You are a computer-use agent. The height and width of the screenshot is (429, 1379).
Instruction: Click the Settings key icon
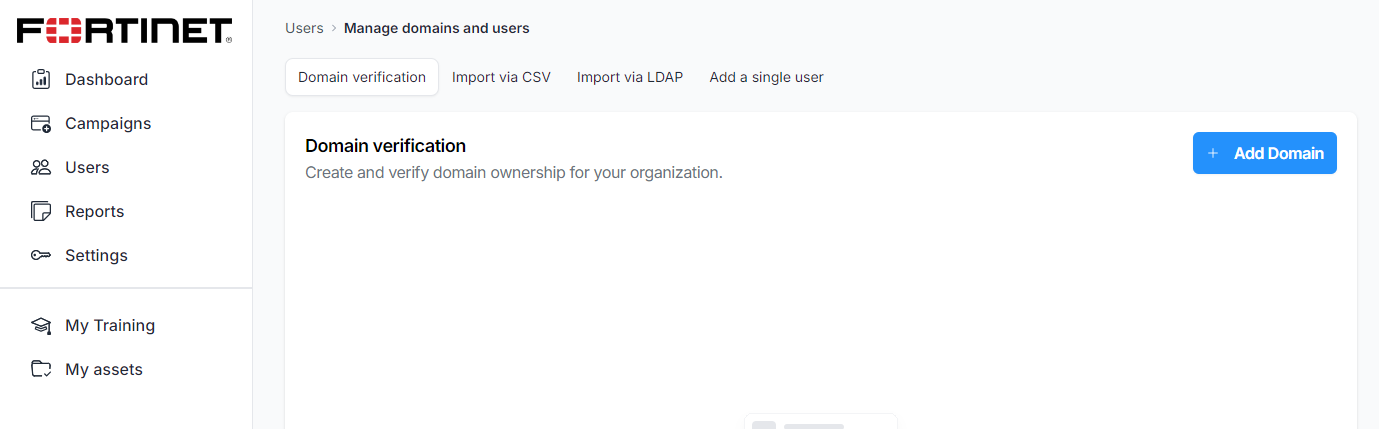pyautogui.click(x=41, y=255)
